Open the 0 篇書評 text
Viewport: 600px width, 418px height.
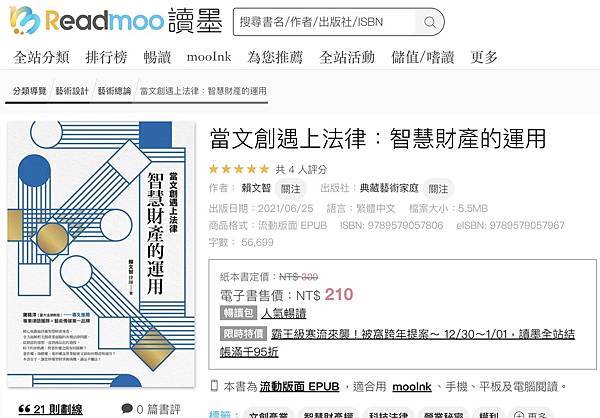158,409
